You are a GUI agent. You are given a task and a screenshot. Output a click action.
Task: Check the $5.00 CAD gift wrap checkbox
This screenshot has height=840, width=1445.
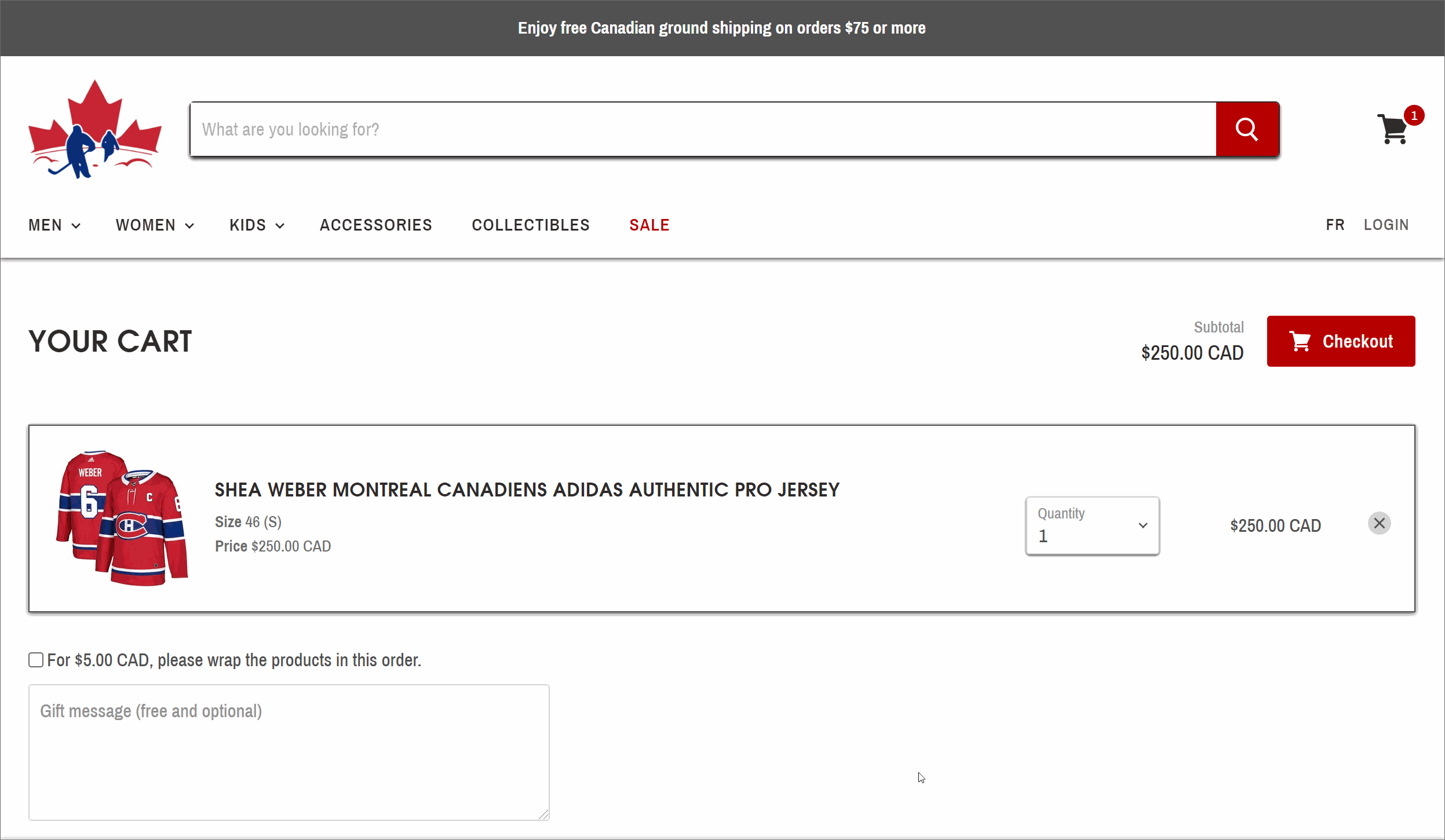[x=36, y=660]
